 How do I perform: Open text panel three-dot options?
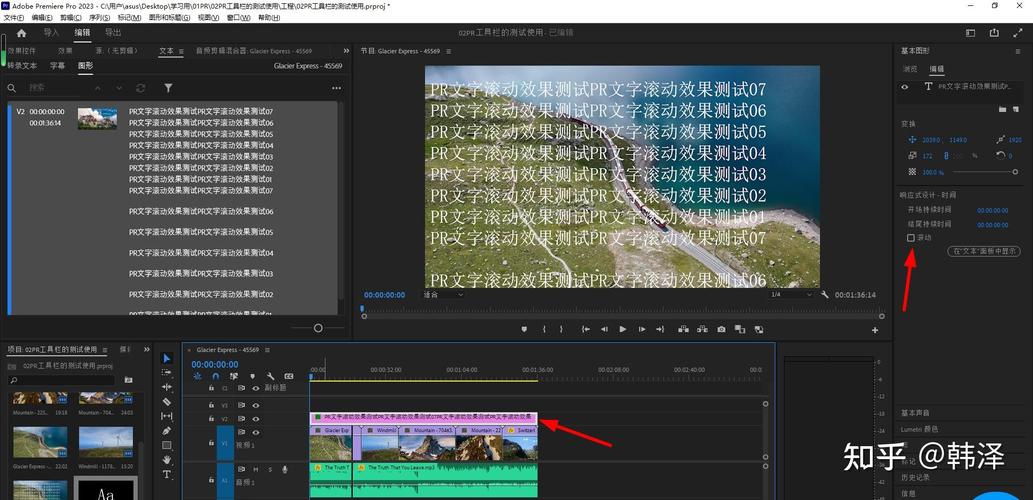click(x=337, y=88)
